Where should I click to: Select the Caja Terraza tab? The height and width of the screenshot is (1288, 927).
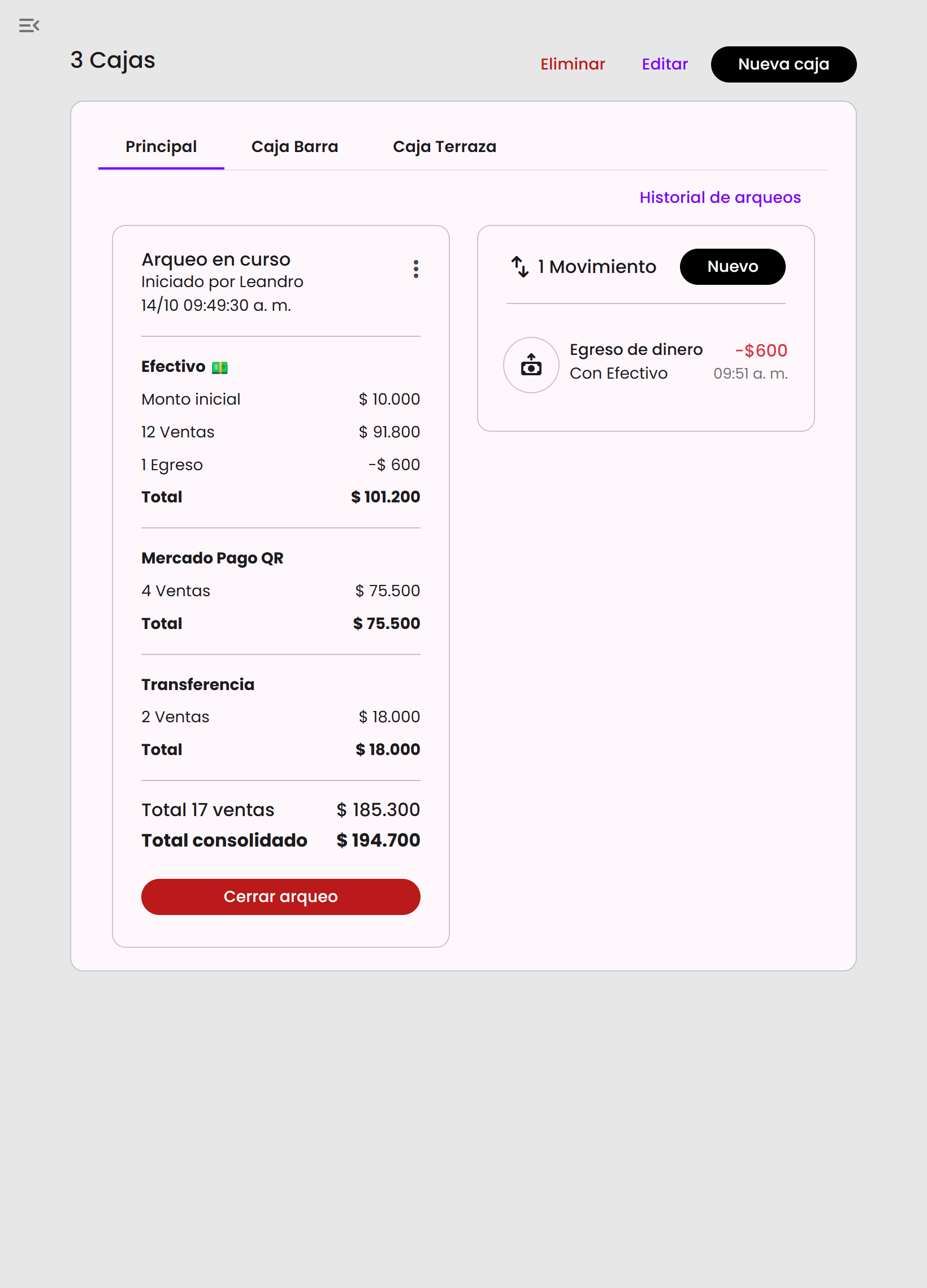coord(444,147)
